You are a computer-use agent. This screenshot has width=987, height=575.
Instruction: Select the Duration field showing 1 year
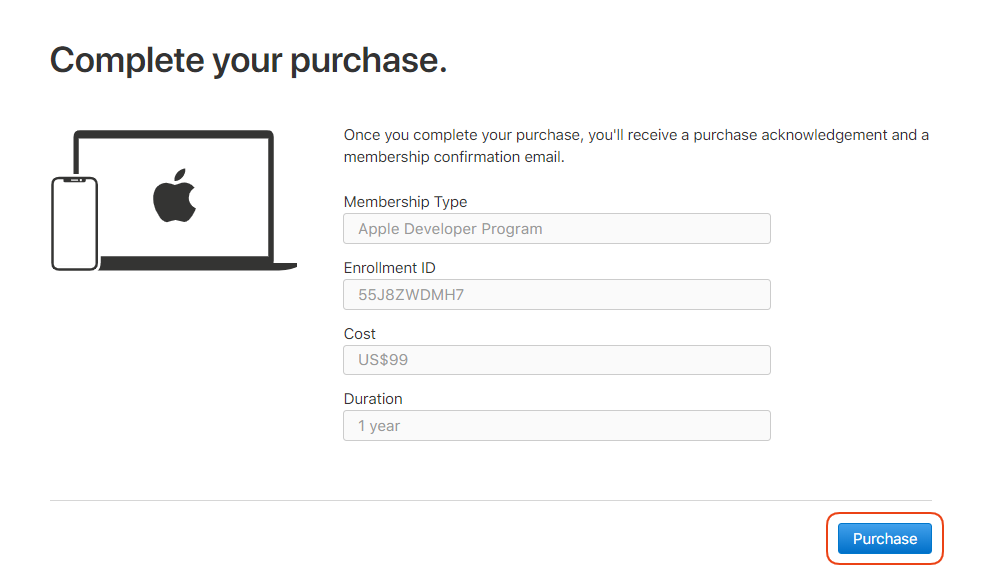pos(556,426)
